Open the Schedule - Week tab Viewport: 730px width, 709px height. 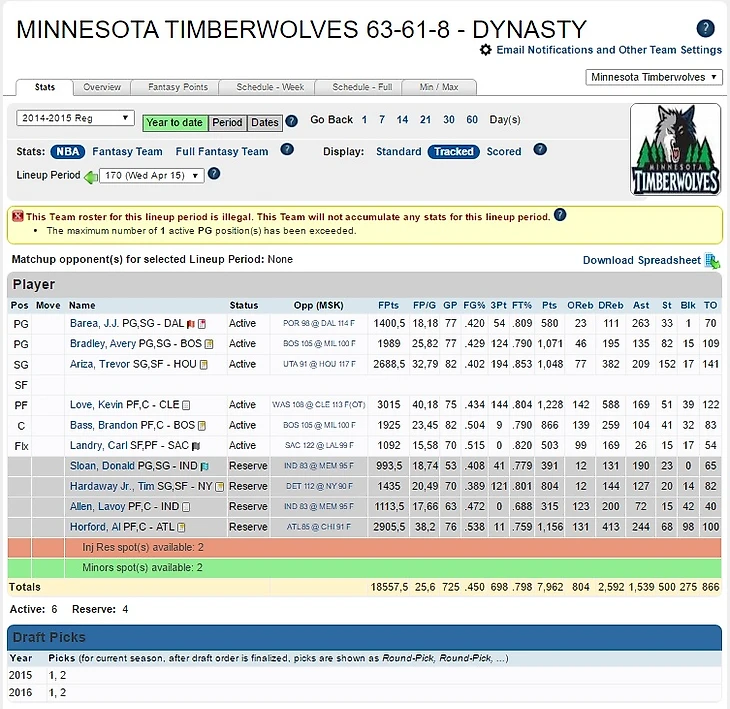[270, 87]
